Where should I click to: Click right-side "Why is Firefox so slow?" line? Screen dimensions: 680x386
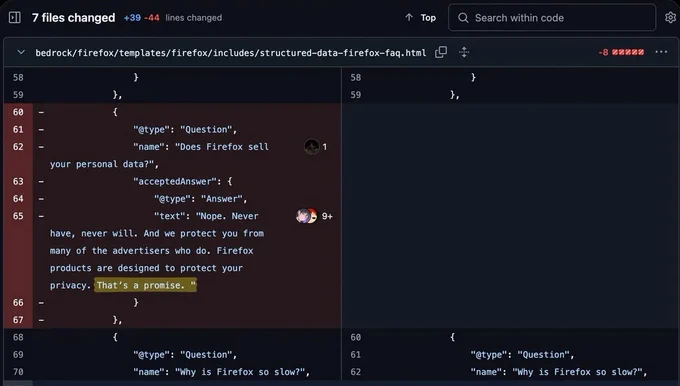coord(559,372)
